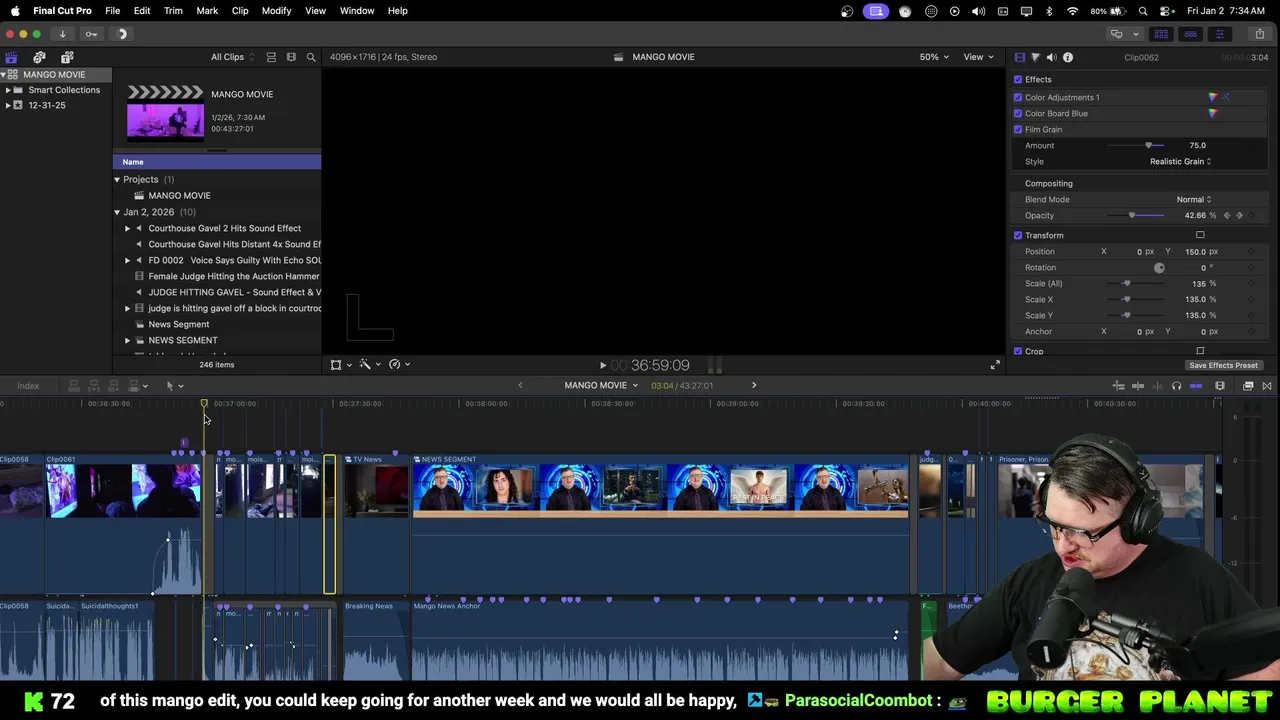The width and height of the screenshot is (1280, 720).
Task: Select the Audio inspector speaker icon
Action: coord(1051,57)
